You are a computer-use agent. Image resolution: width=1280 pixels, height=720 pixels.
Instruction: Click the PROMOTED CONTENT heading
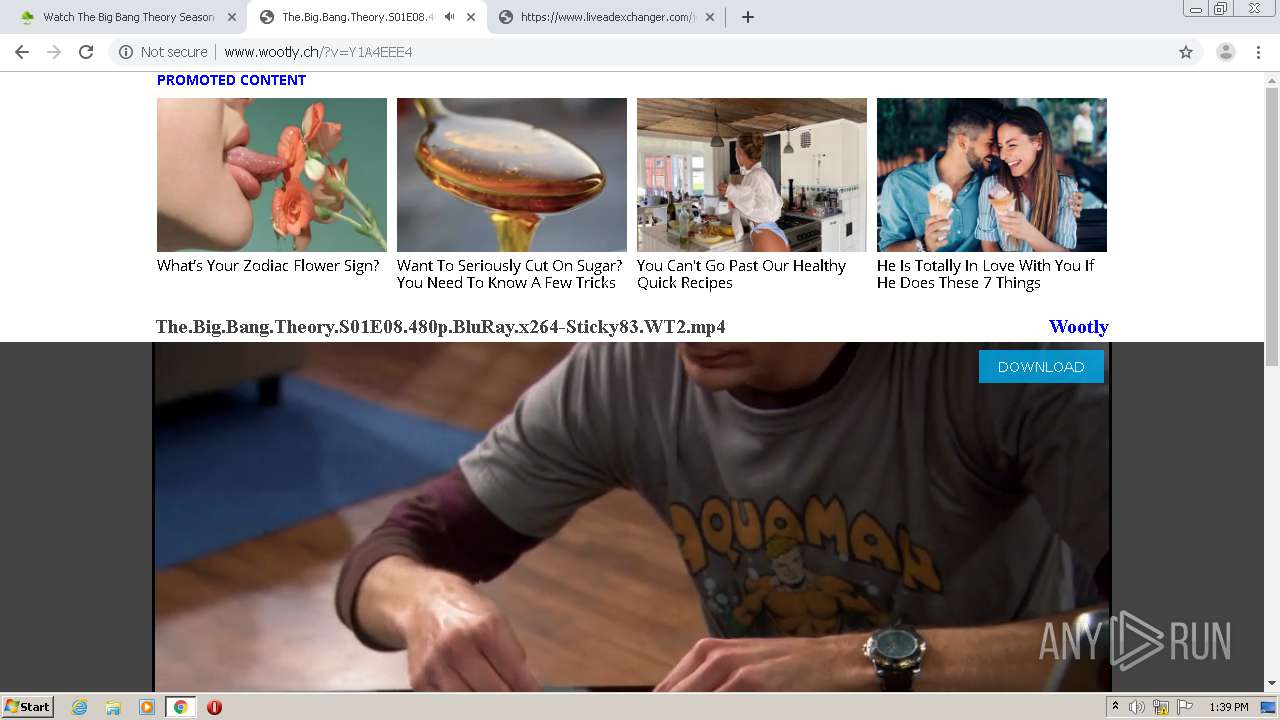click(x=231, y=80)
